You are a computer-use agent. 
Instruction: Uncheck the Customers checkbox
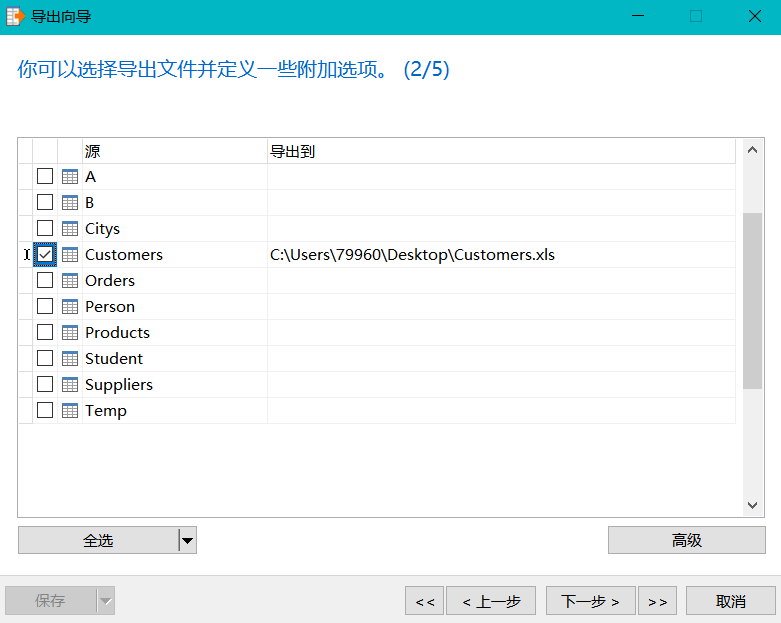click(x=45, y=254)
